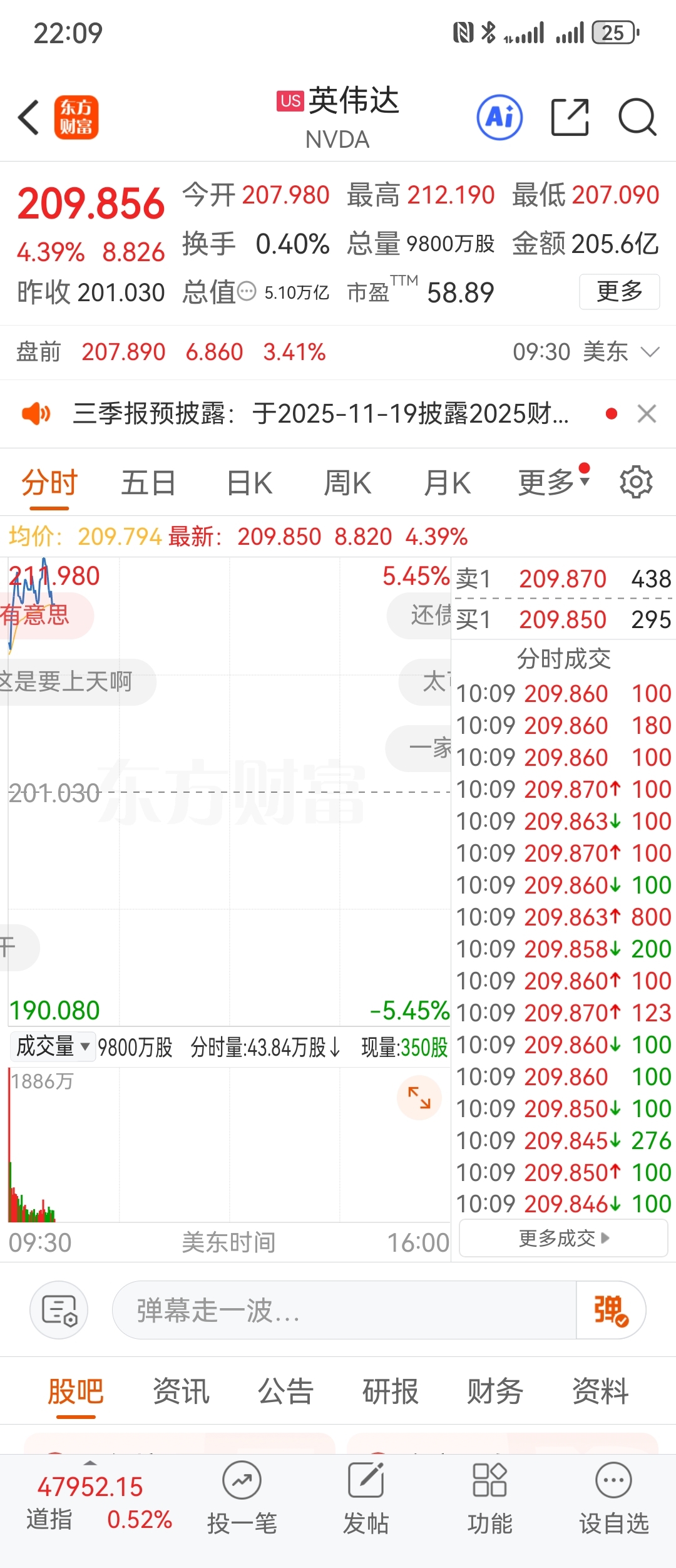
Task: Tap the back arrow icon
Action: coord(29,117)
